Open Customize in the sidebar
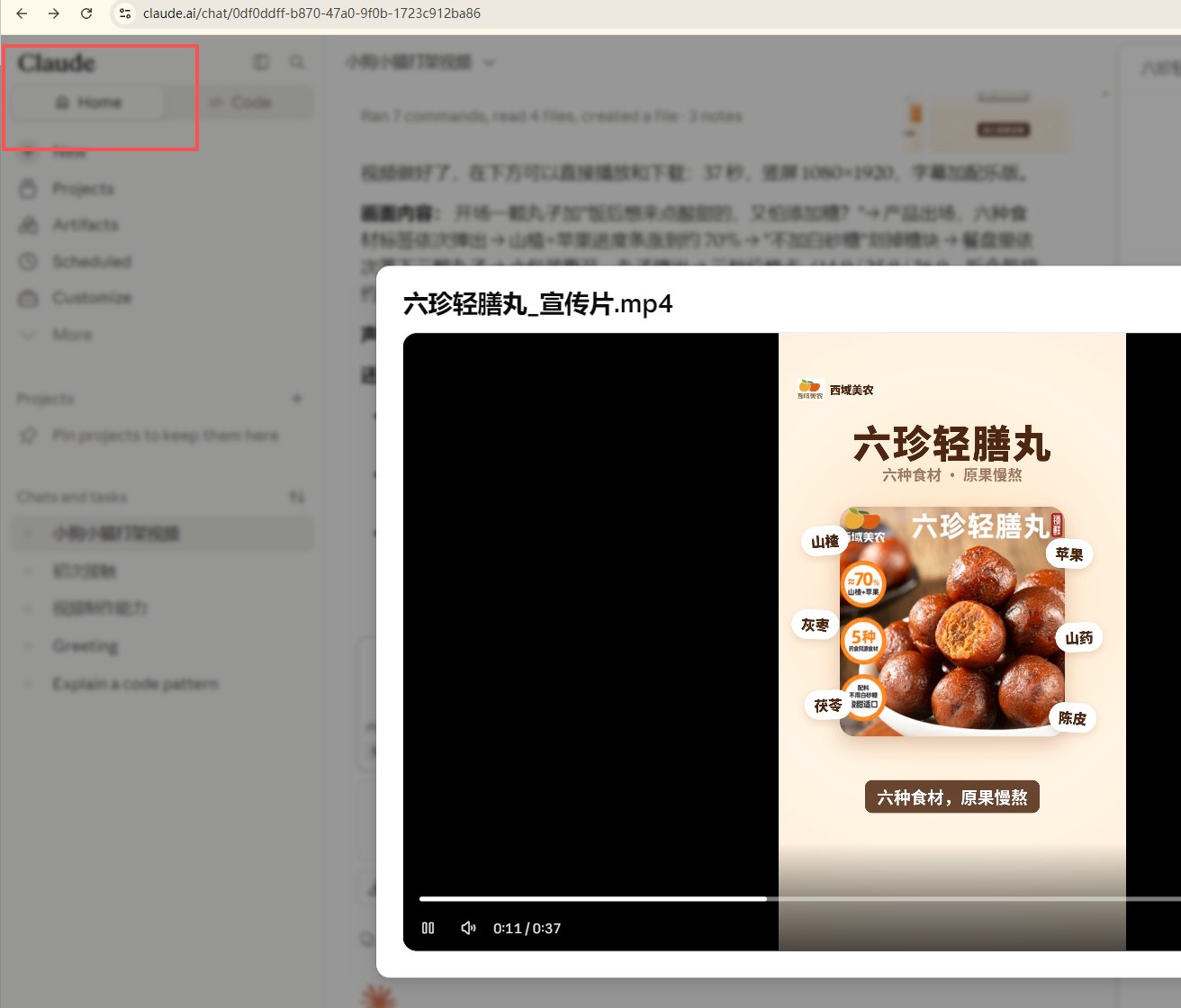The image size is (1181, 1008). coord(91,298)
